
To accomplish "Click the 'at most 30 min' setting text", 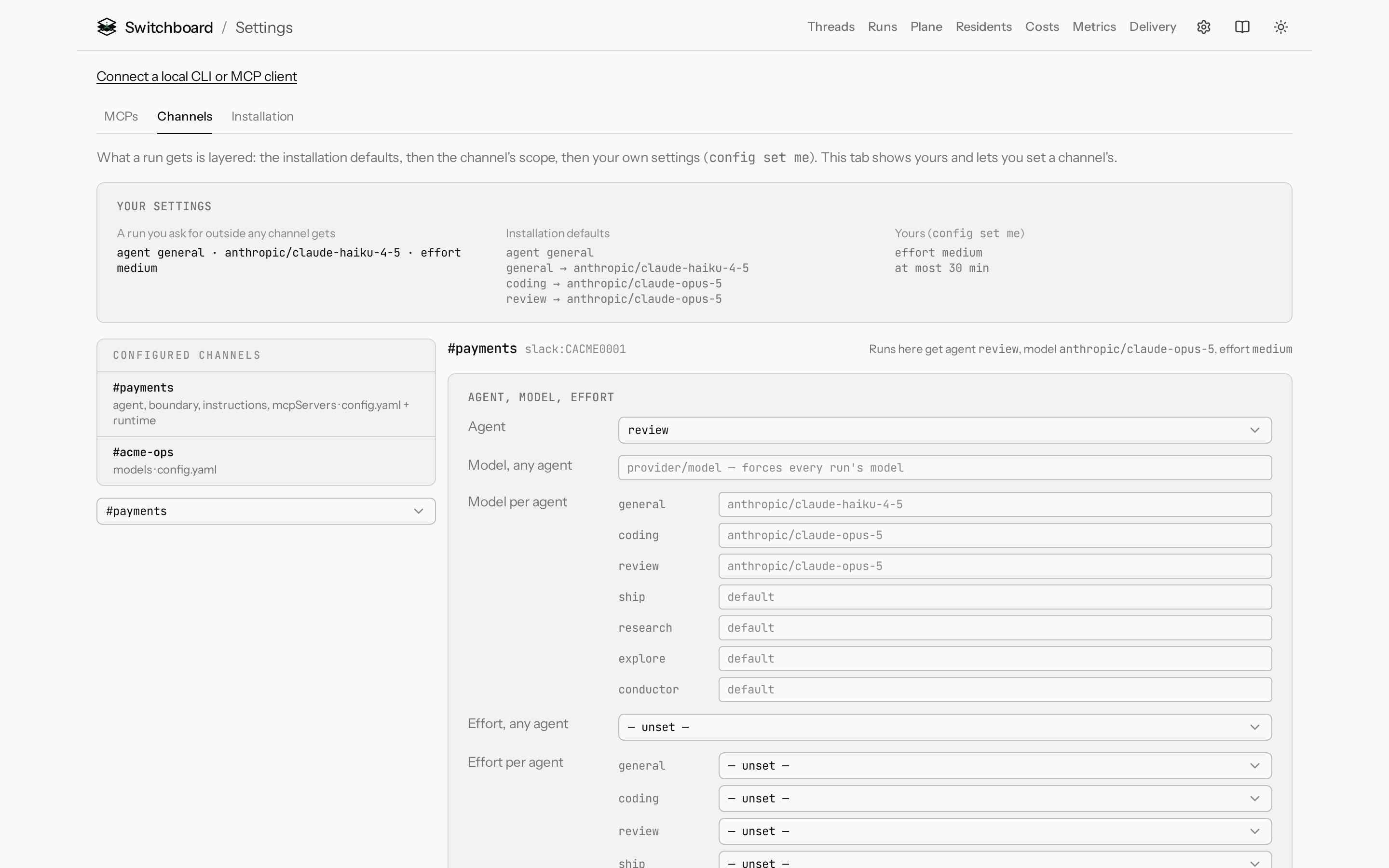I will coord(941,268).
